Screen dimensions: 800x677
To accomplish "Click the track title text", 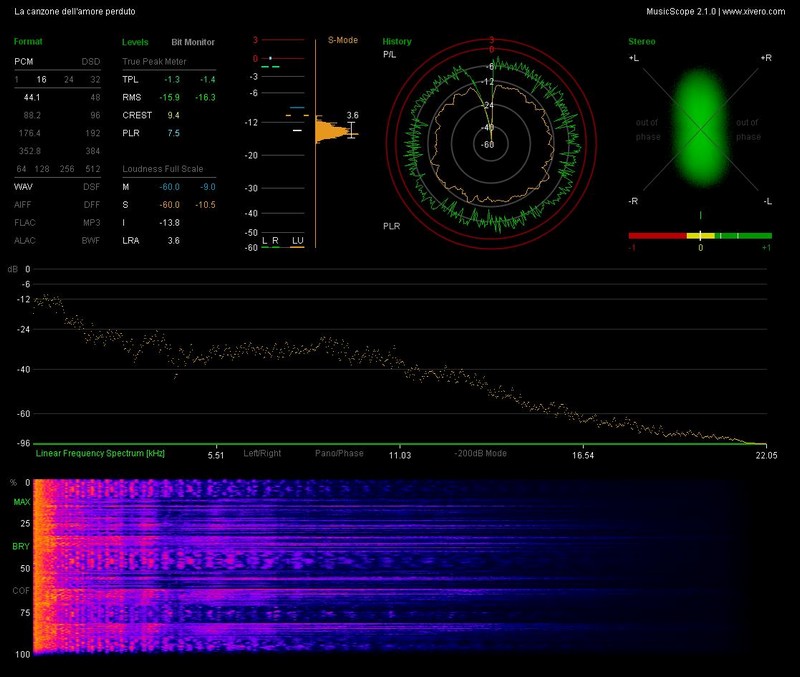I will (x=75, y=12).
